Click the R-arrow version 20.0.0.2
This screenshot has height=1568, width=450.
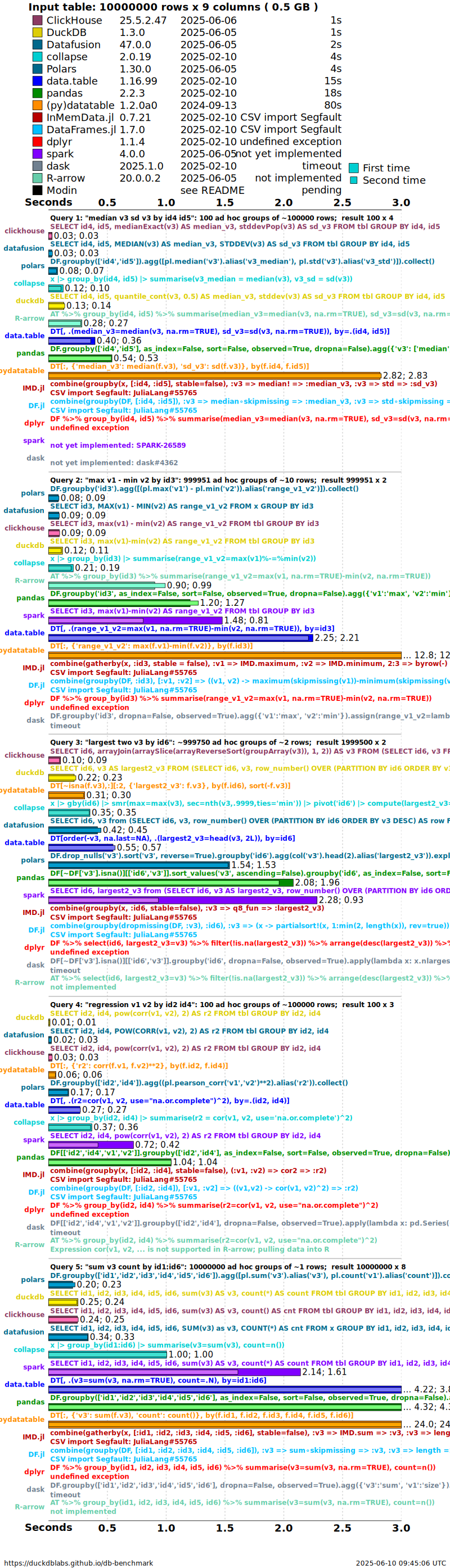(x=140, y=178)
